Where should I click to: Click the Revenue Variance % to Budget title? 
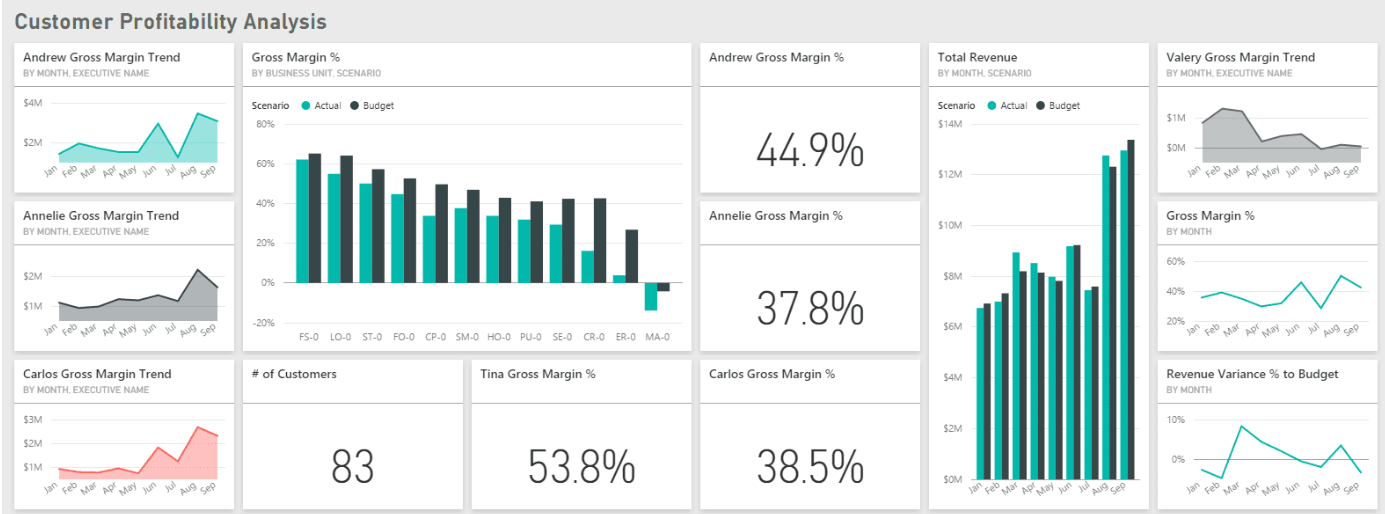click(x=1252, y=374)
